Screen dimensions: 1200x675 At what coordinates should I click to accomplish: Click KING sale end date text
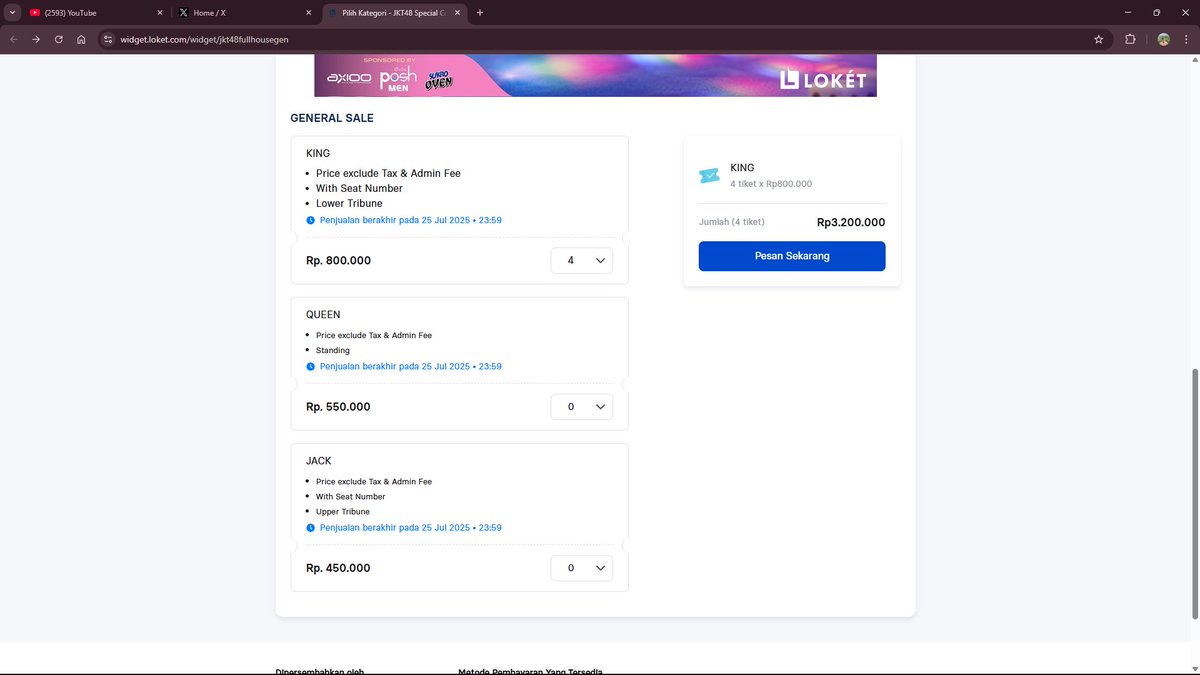pos(411,220)
